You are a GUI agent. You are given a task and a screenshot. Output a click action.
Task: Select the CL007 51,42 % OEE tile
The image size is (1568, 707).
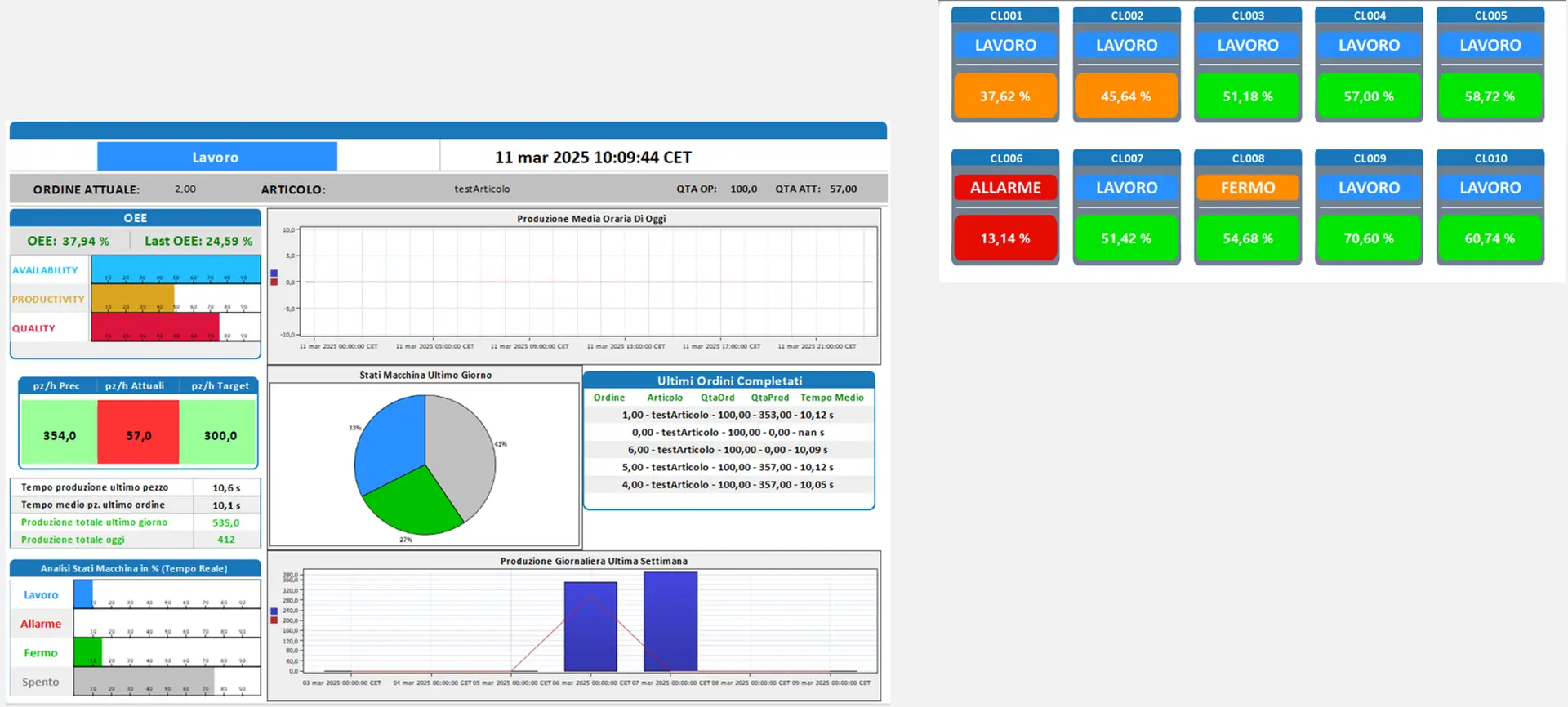pyautogui.click(x=1126, y=238)
